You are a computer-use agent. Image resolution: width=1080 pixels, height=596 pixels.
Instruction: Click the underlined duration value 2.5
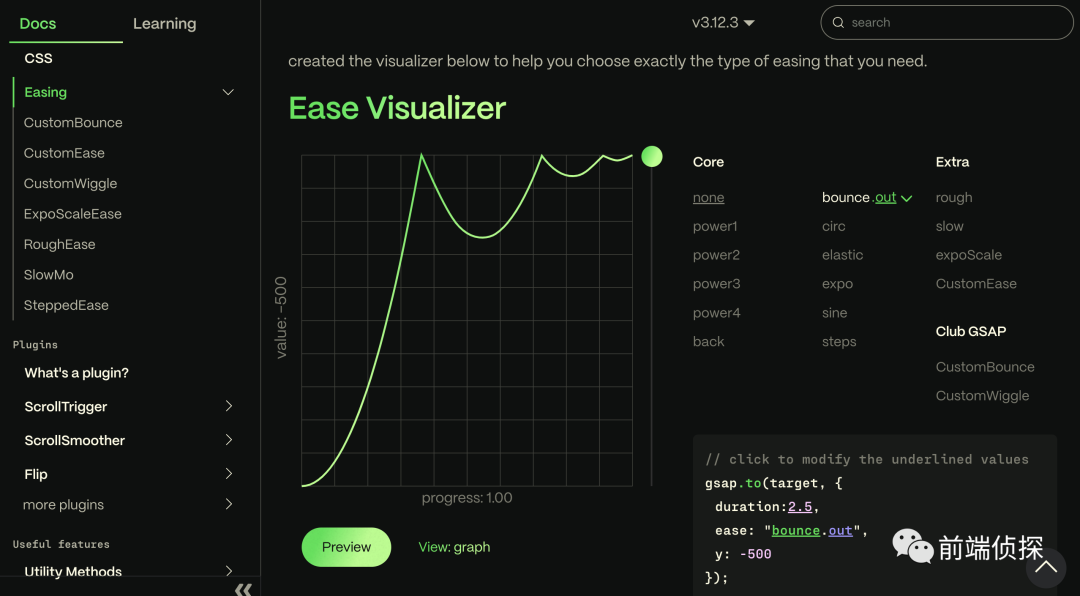tap(800, 507)
